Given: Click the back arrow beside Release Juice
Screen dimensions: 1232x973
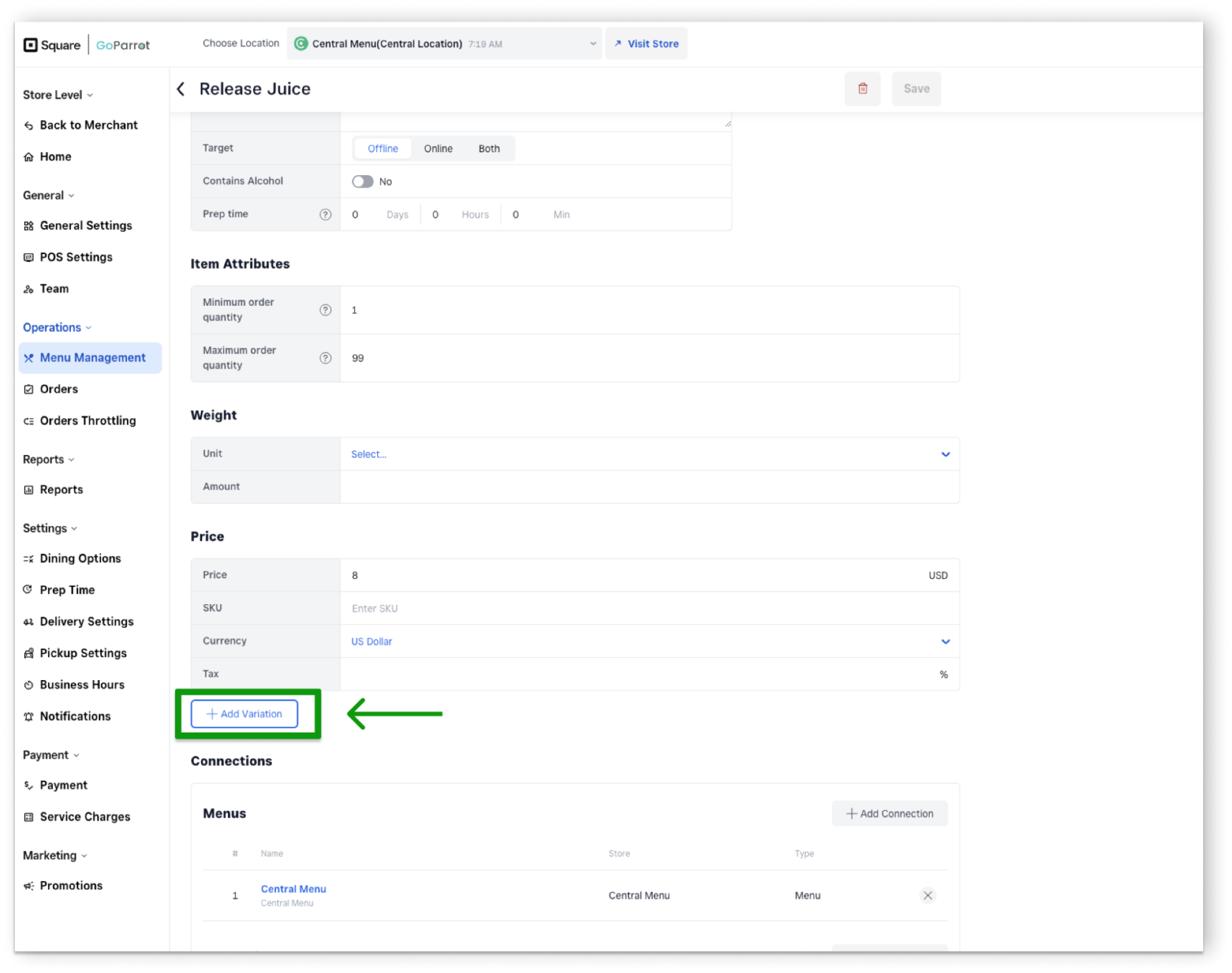Looking at the screenshot, I should pos(181,89).
